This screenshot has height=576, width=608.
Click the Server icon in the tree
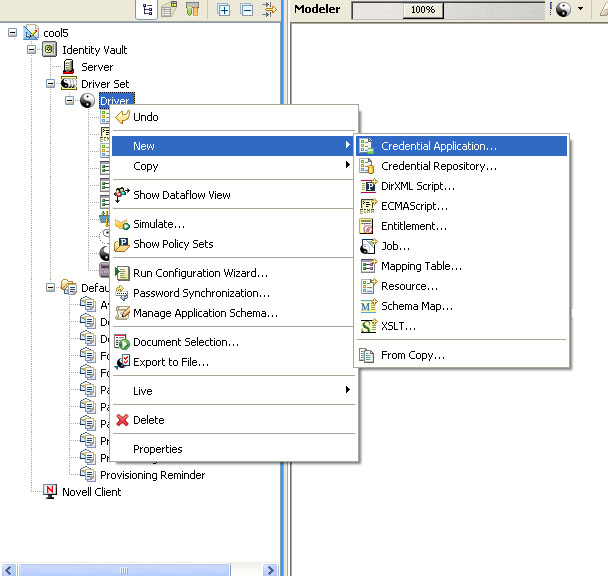(x=70, y=67)
